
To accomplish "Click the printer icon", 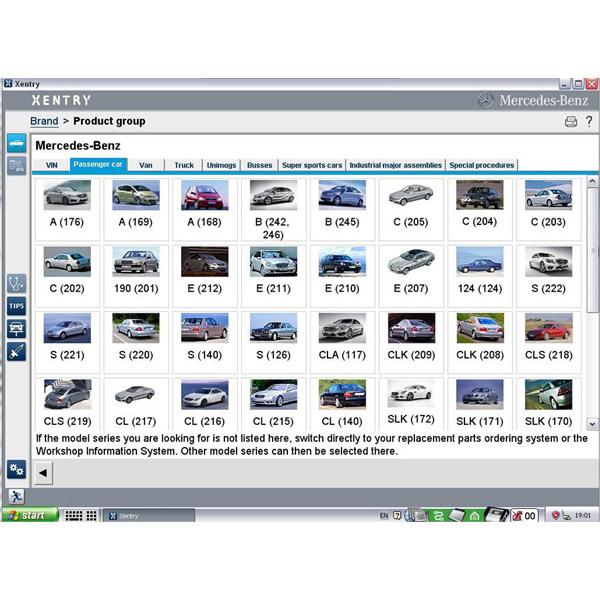I will [571, 122].
